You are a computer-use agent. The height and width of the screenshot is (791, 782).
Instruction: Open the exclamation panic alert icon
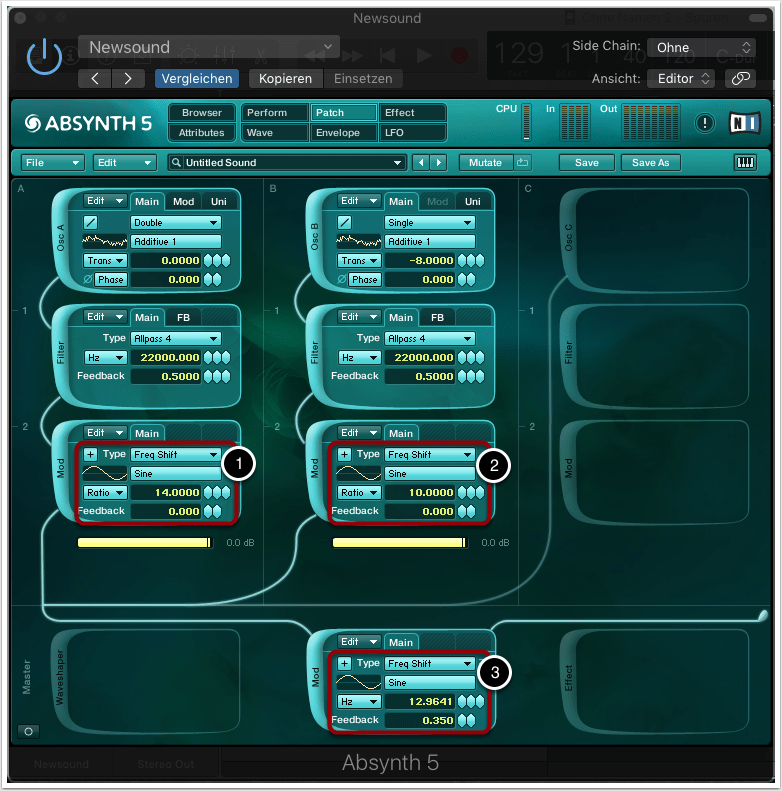click(704, 123)
